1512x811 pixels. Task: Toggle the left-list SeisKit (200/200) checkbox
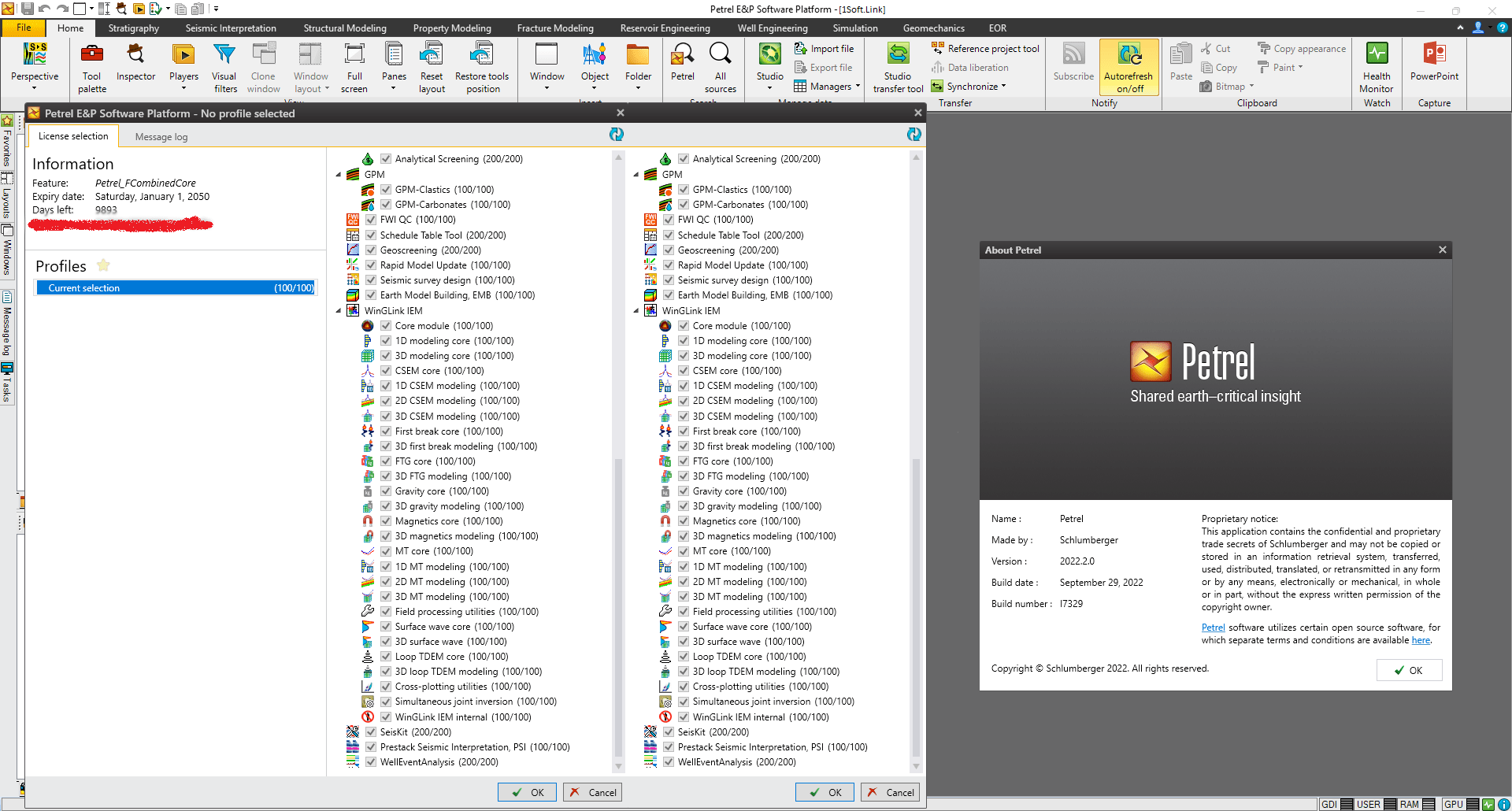coord(371,732)
